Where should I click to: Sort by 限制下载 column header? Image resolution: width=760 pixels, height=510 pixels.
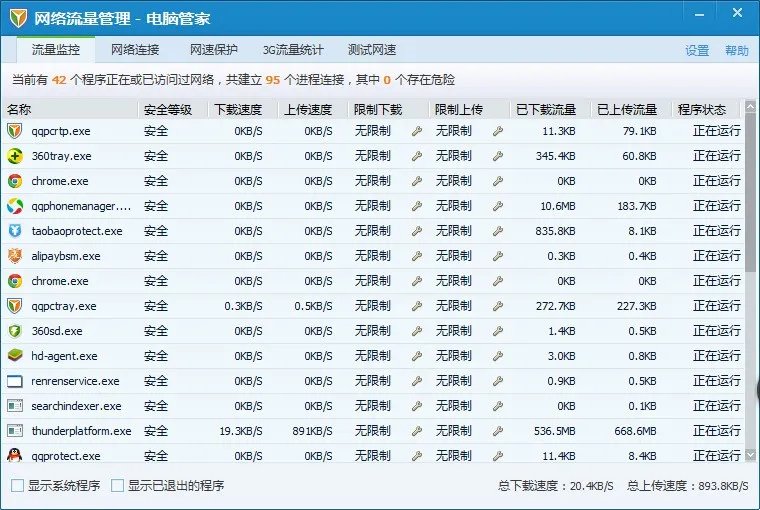pos(388,110)
